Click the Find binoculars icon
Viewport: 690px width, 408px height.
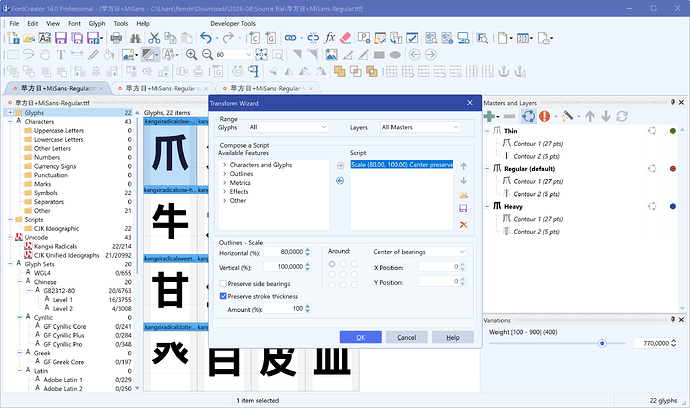click(135, 38)
